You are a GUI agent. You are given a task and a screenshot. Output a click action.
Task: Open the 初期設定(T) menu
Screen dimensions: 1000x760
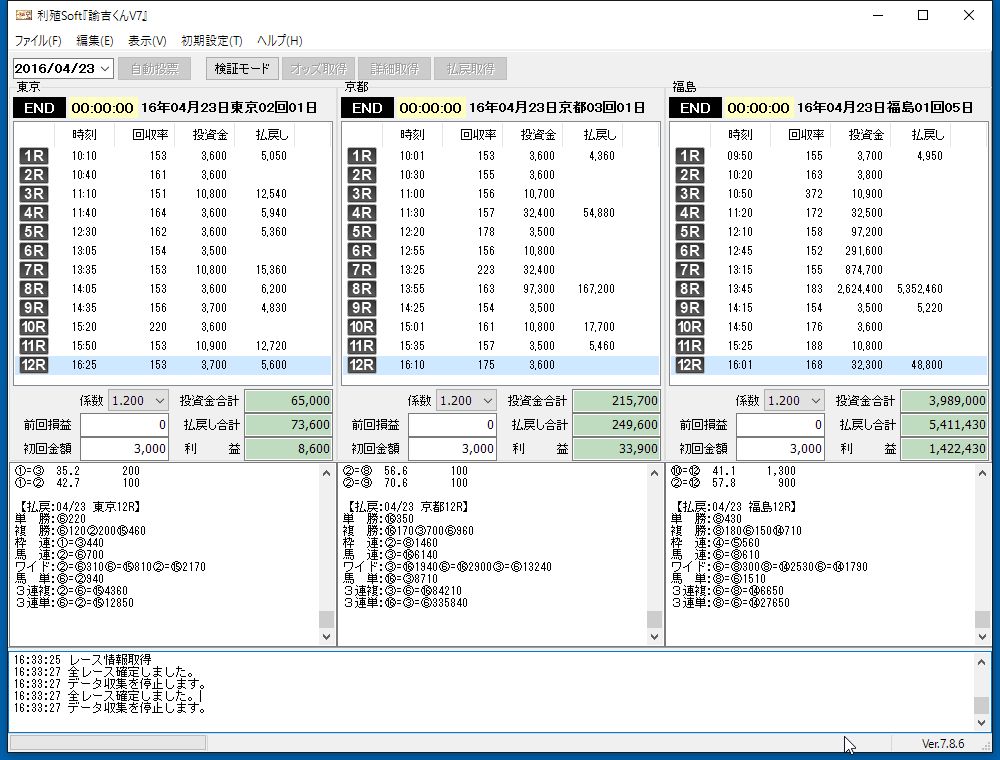(x=211, y=41)
